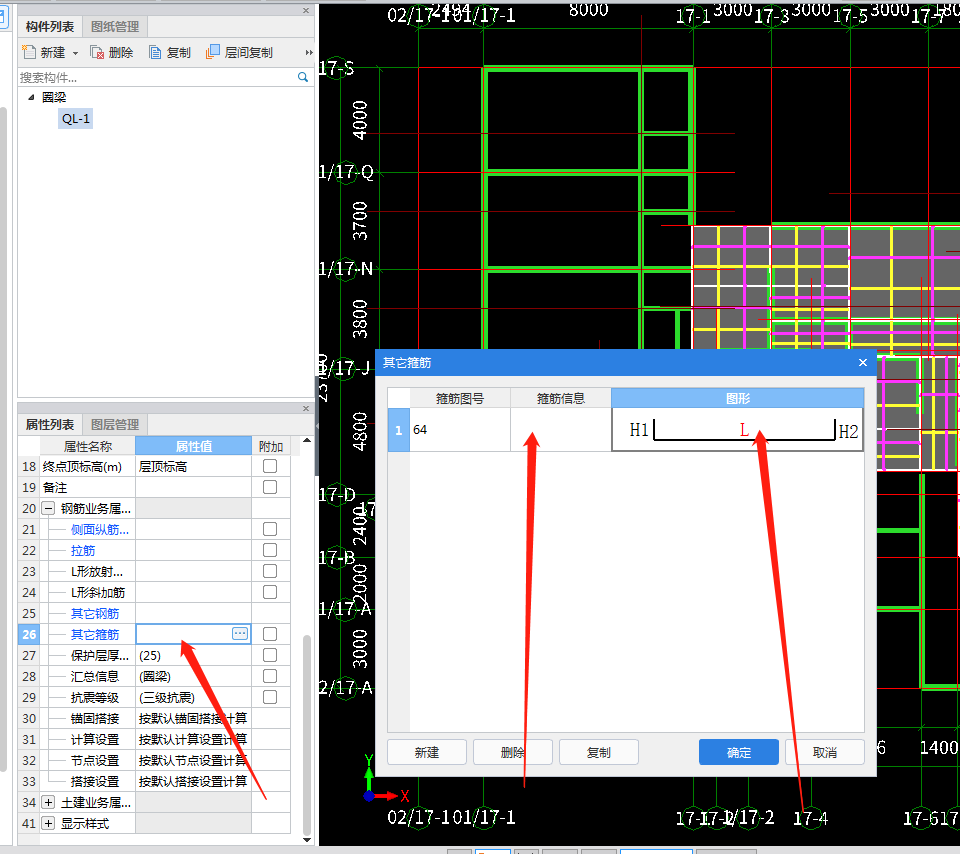Toggle 附加 checkbox for L形放射 row
The height and width of the screenshot is (854, 960).
tap(270, 571)
